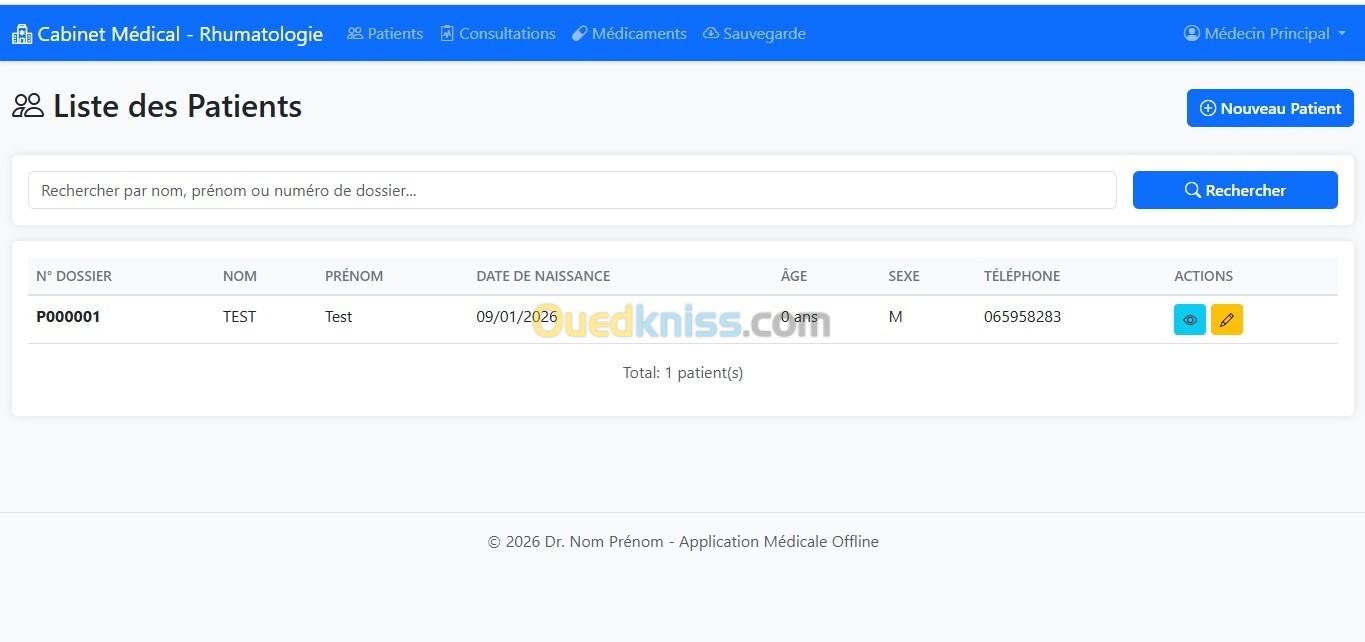Click the user avatar icon for Médecin Principal

tap(1191, 33)
